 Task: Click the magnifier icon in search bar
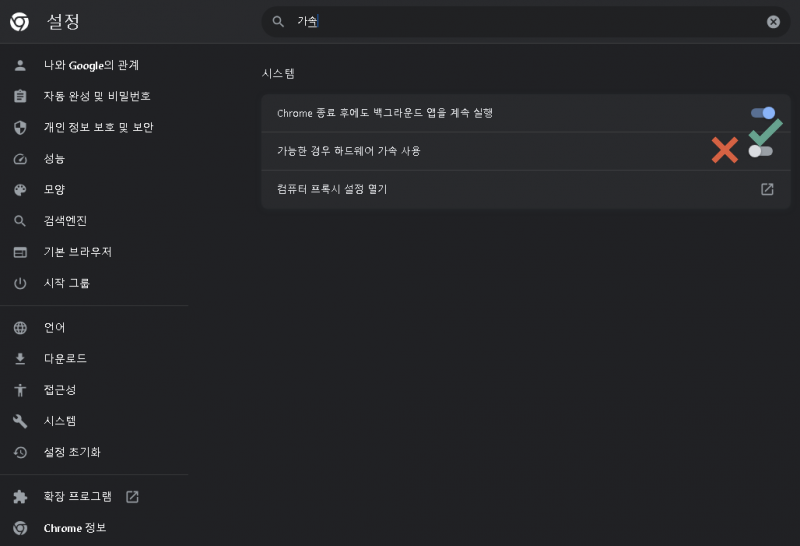pyautogui.click(x=278, y=21)
